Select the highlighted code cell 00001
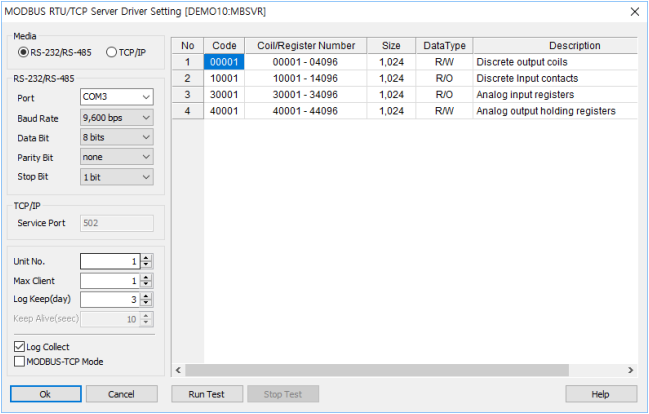The width and height of the screenshot is (649, 414). [x=224, y=62]
